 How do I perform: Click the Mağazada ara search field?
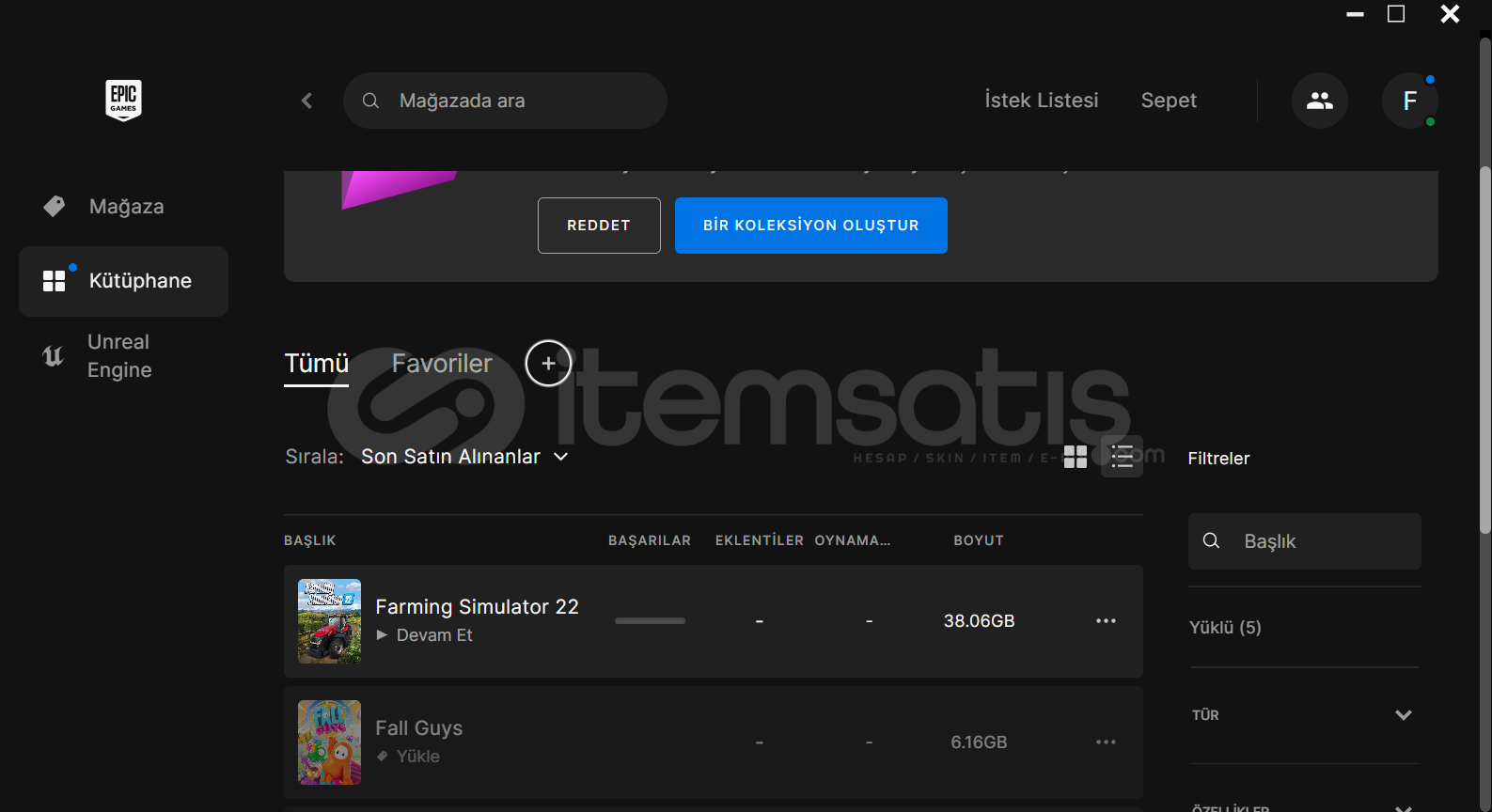pos(505,101)
